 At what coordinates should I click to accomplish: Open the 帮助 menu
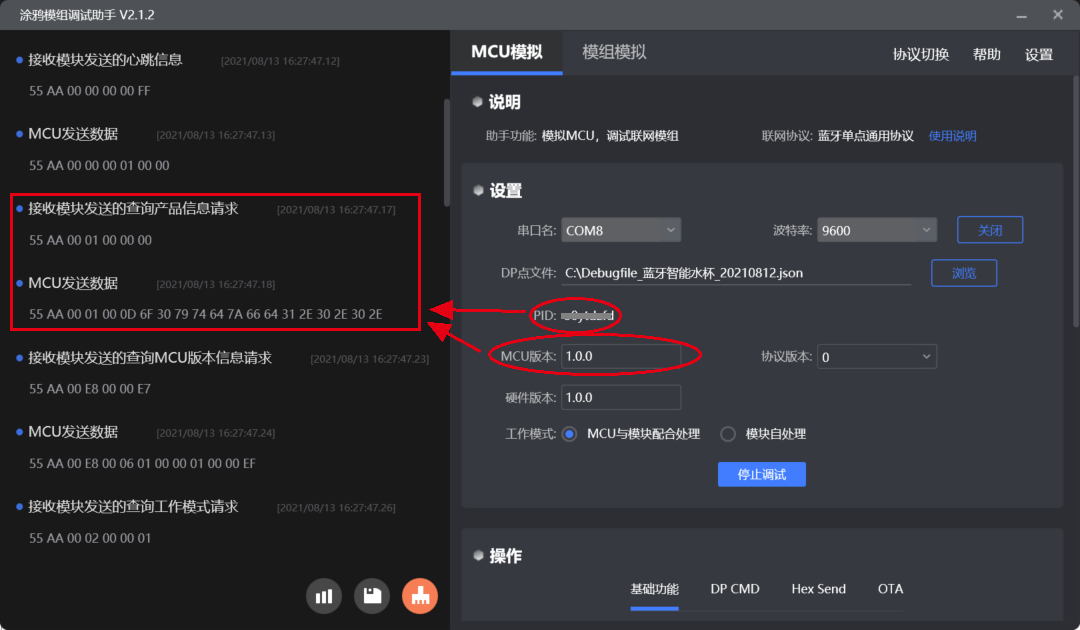986,54
